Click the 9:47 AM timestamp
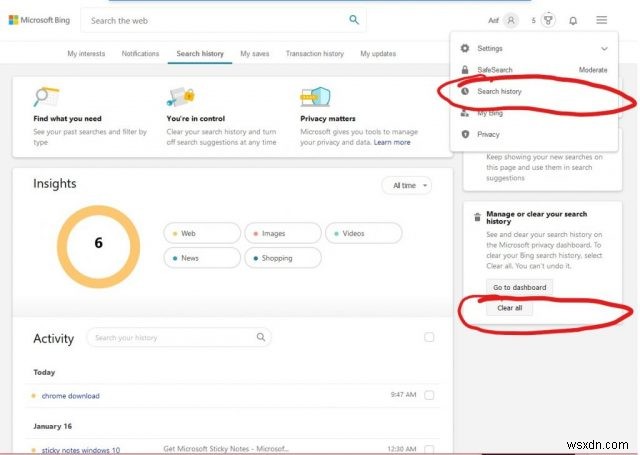This screenshot has width=640, height=455. [x=403, y=395]
